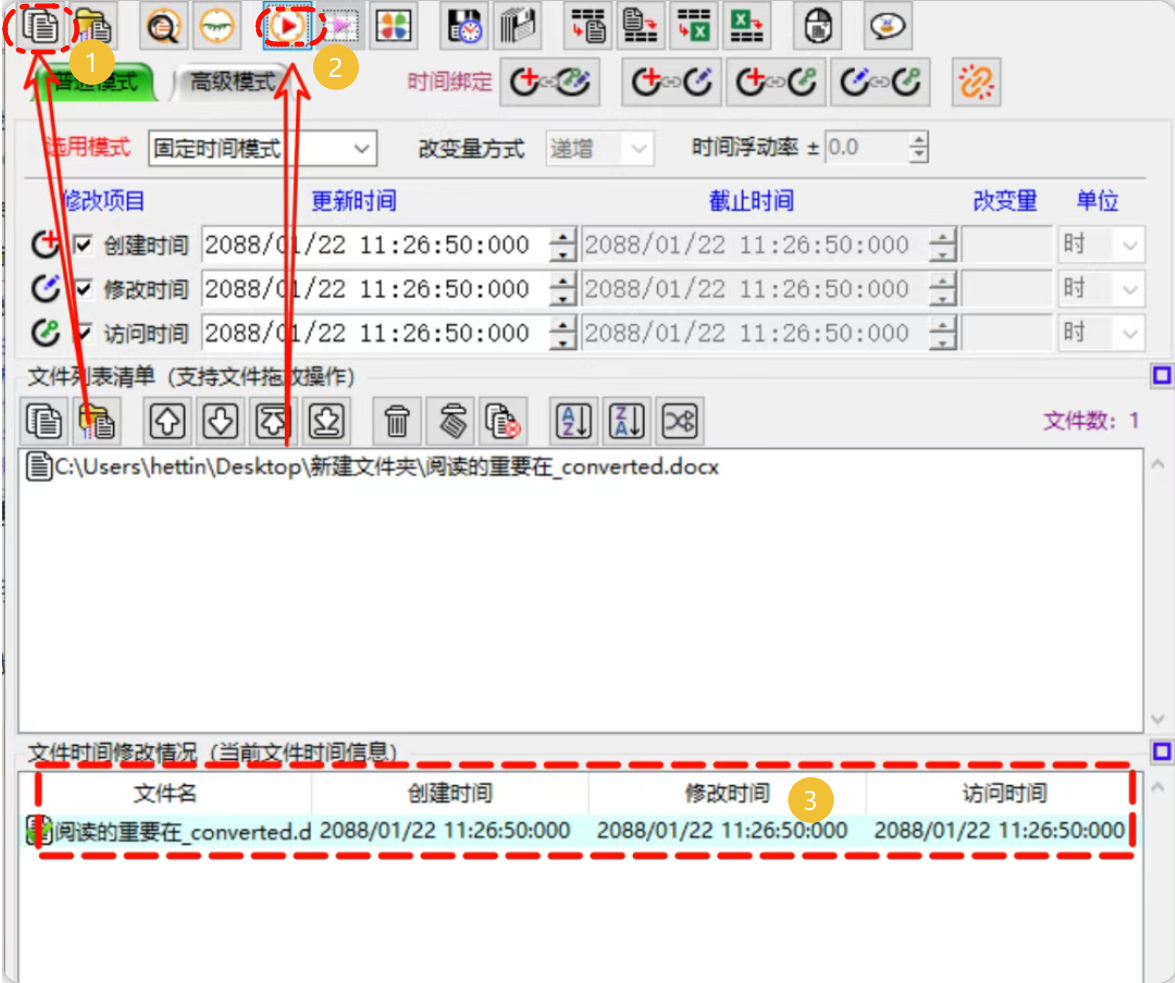
Task: Click the speech bubble icon in toolbar
Action: [x=888, y=26]
